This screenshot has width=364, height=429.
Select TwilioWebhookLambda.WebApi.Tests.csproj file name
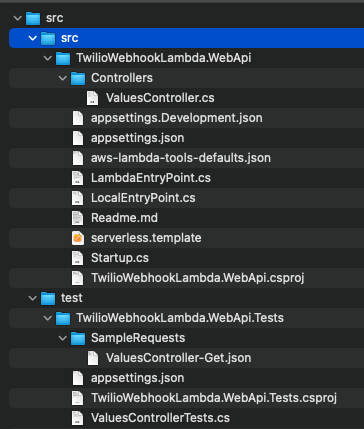[214, 398]
